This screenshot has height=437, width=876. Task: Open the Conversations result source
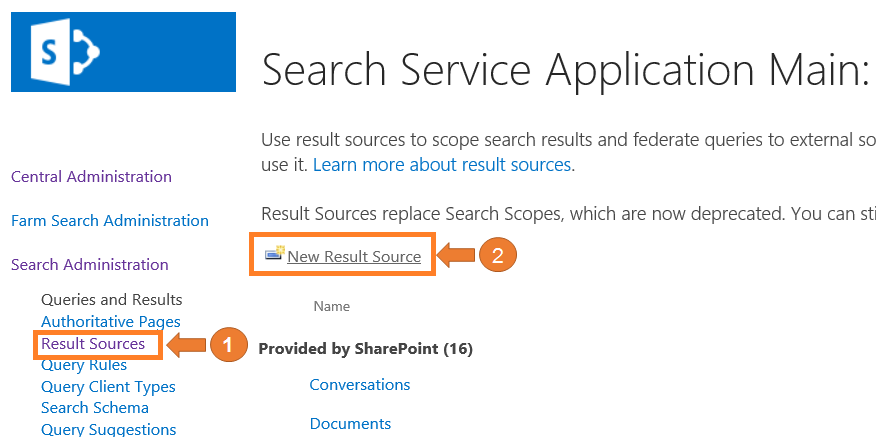pyautogui.click(x=360, y=385)
